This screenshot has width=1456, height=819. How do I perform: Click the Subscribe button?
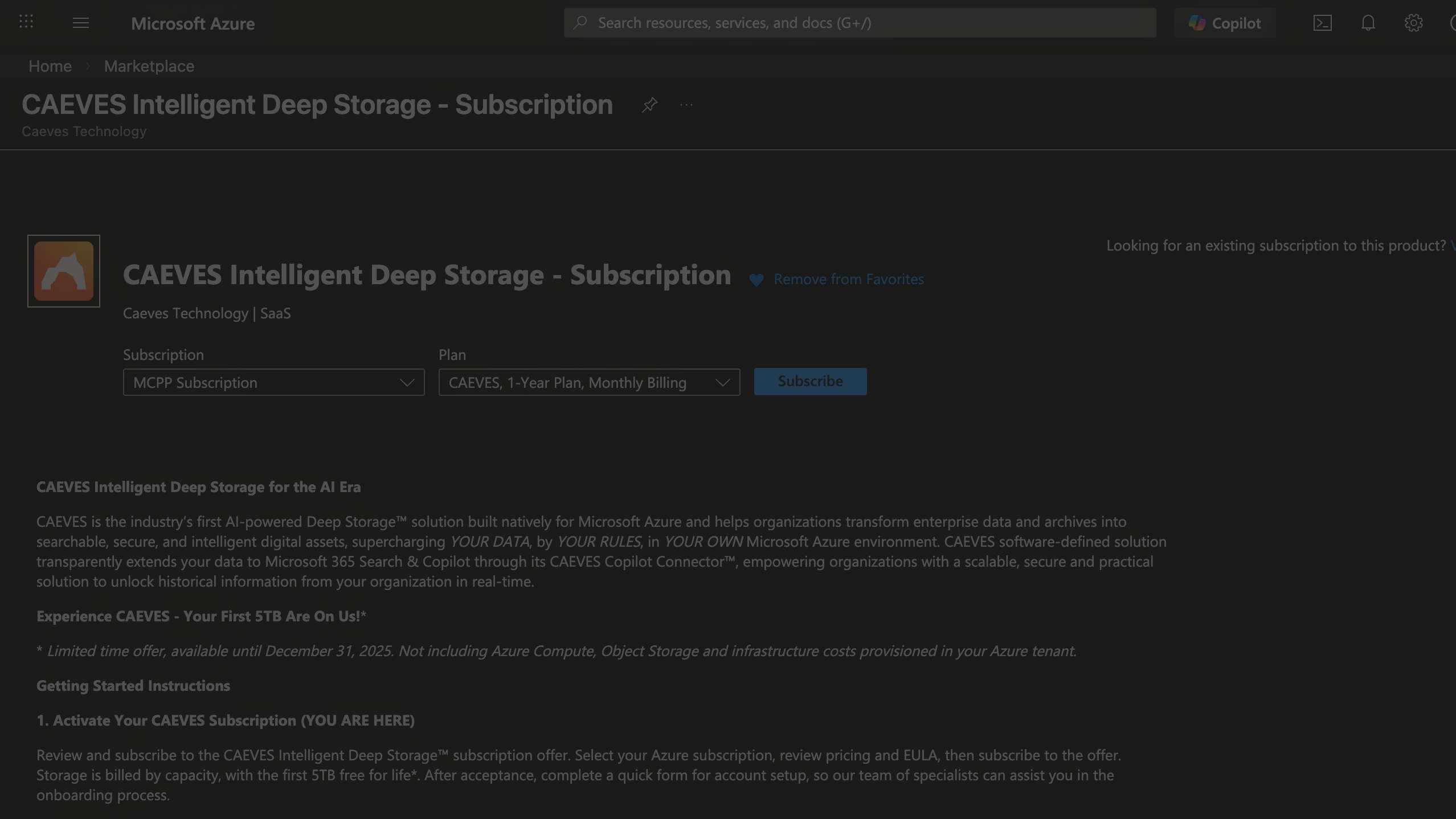[x=809, y=381]
